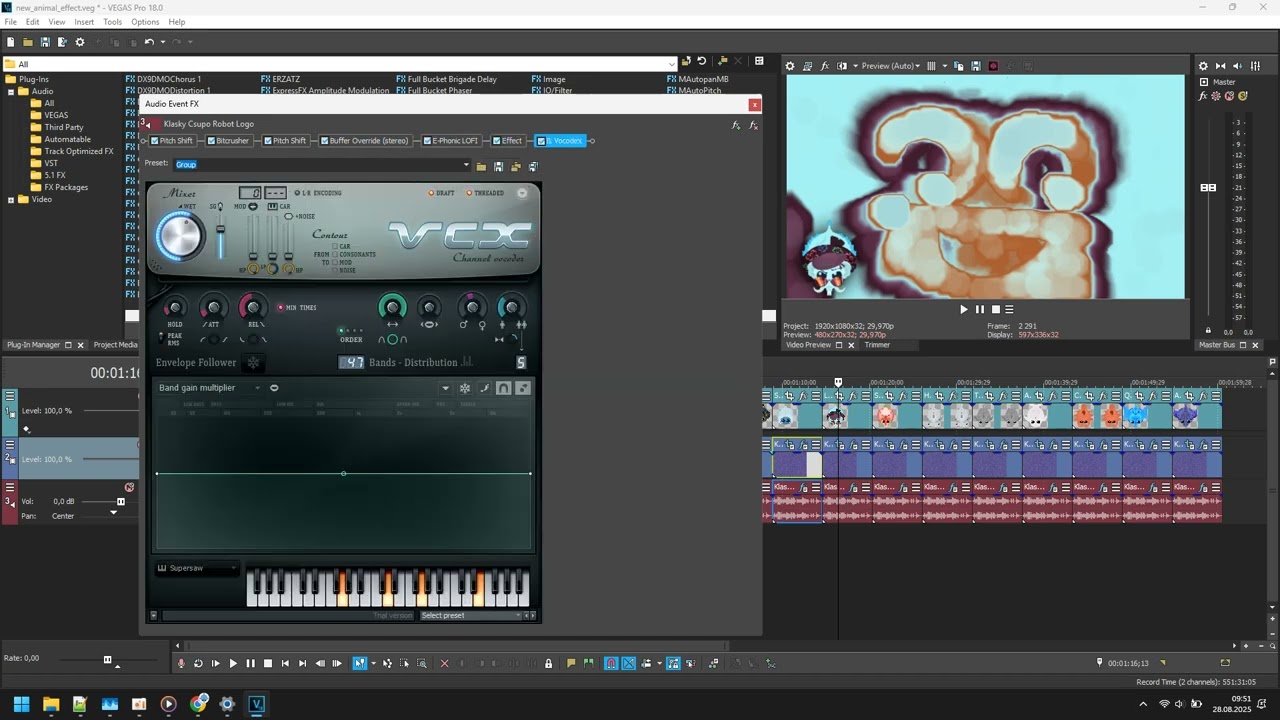1280x720 pixels.
Task: Toggle the snapping magnet icon
Action: point(611,663)
